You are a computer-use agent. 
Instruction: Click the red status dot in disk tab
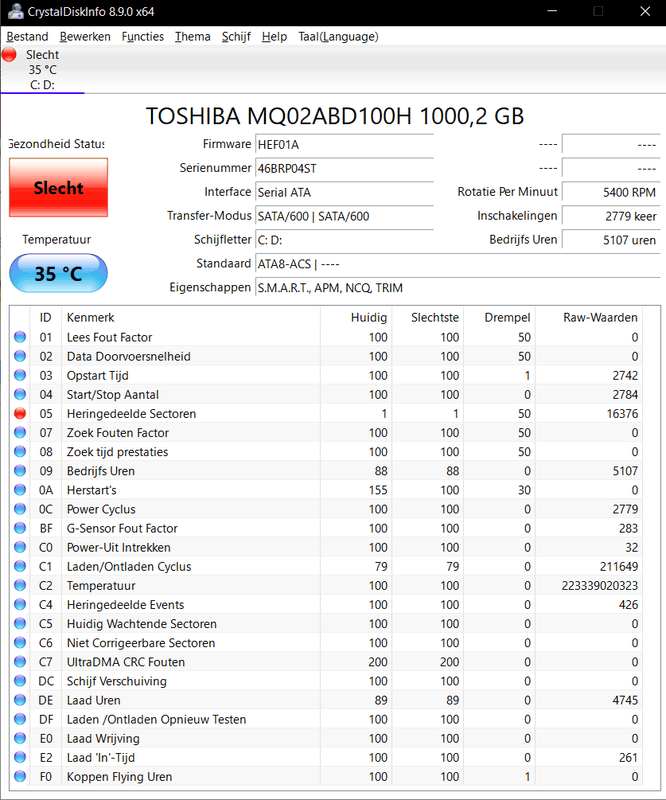coord(9,54)
